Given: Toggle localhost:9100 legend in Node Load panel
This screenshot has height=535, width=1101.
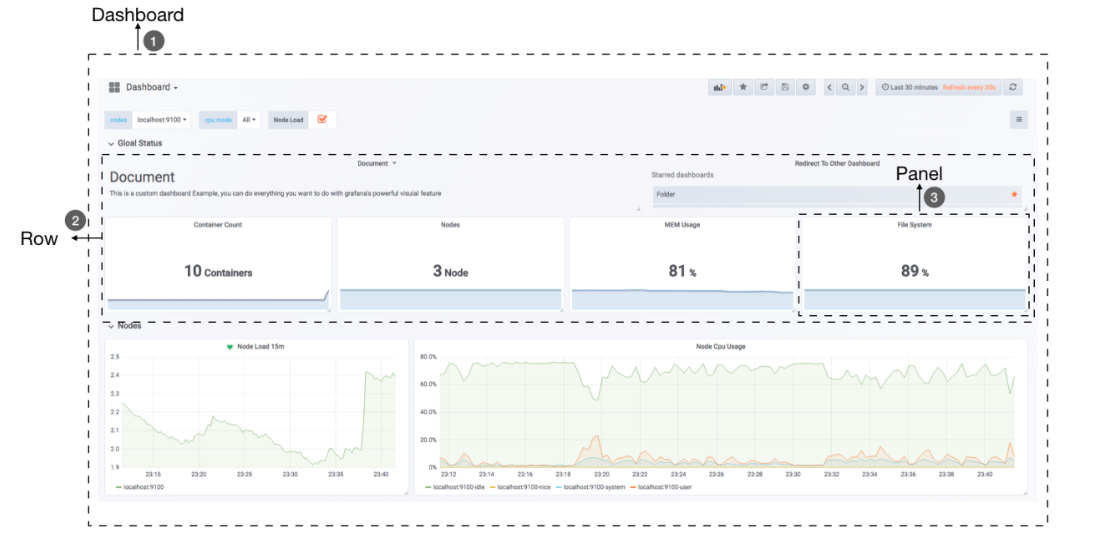Looking at the screenshot, I should click(140, 487).
